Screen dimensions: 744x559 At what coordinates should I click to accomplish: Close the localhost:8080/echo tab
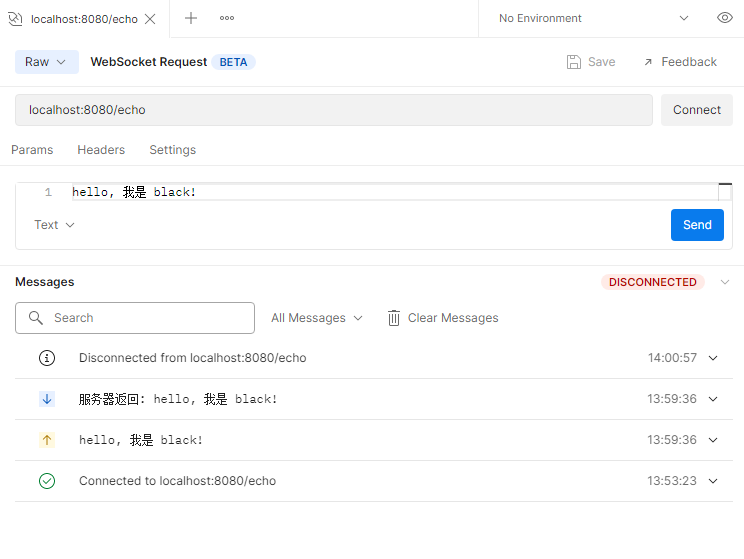(x=150, y=19)
